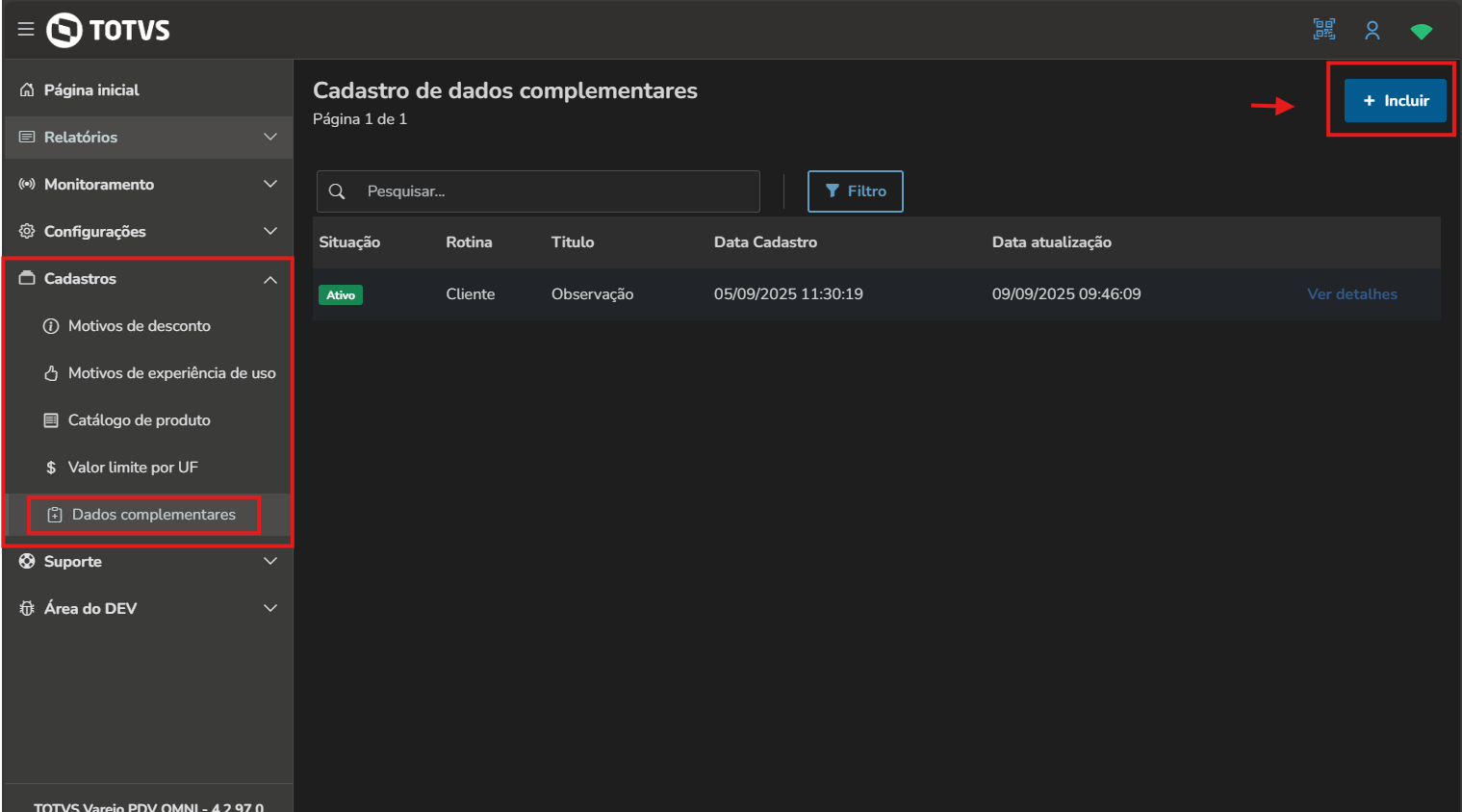Viewport: 1462px width, 812px height.
Task: Click the green connection status icon
Action: pos(1421,32)
